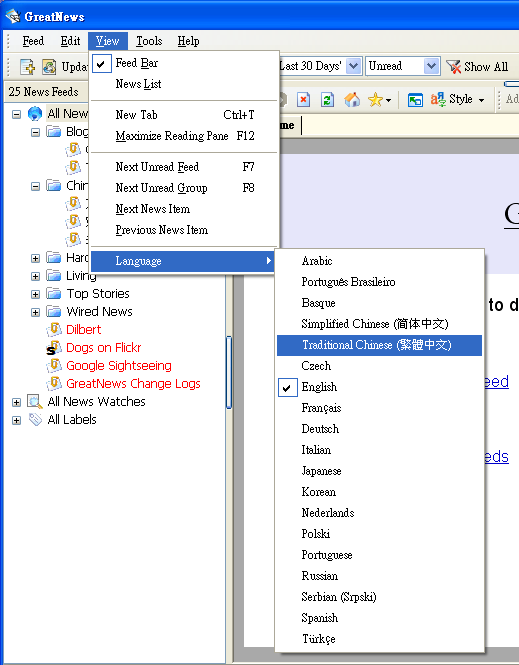The height and width of the screenshot is (665, 519).
Task: Click the Home icon in toolbar
Action: click(x=352, y=100)
